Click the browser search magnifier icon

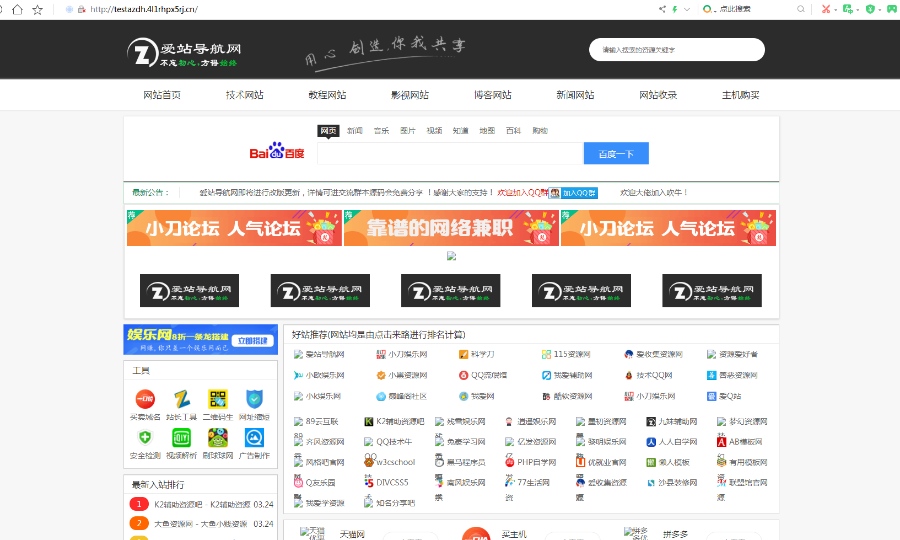coord(801,9)
